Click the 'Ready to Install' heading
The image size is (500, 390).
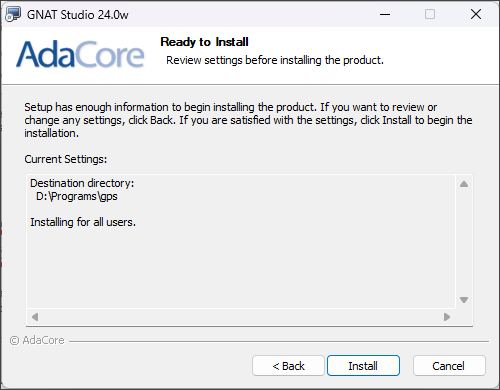pyautogui.click(x=204, y=42)
